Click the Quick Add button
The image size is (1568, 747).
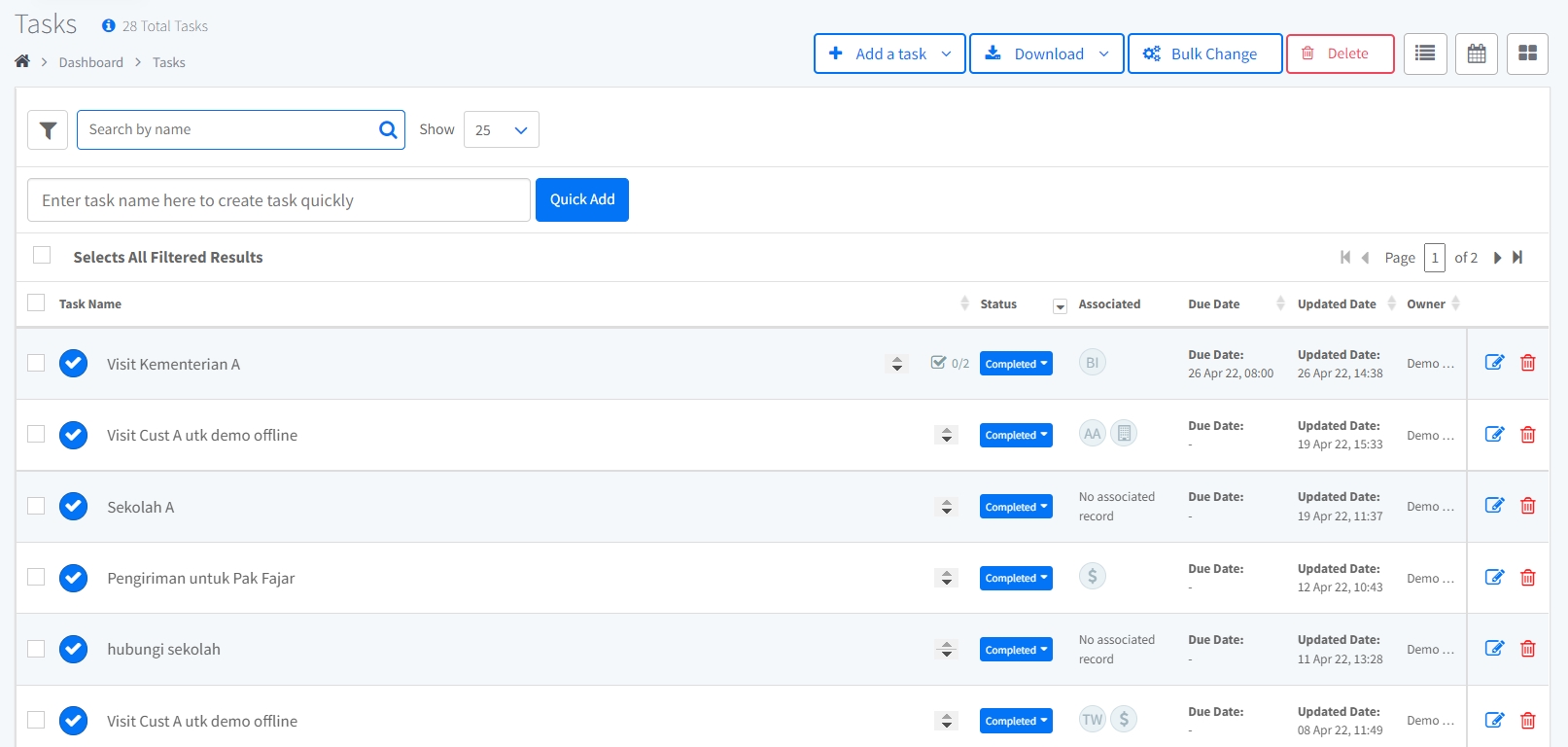tap(581, 199)
